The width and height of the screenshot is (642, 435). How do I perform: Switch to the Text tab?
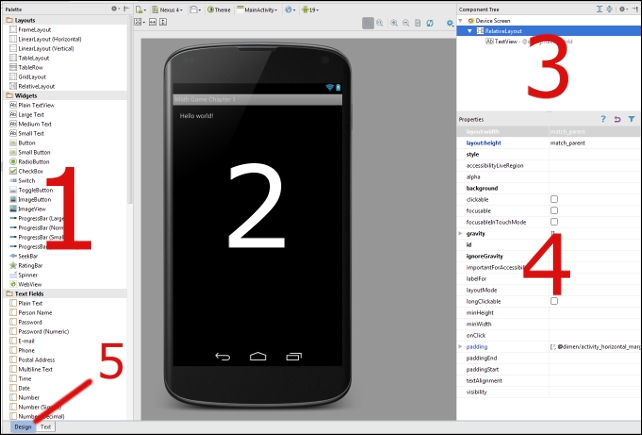[46, 427]
